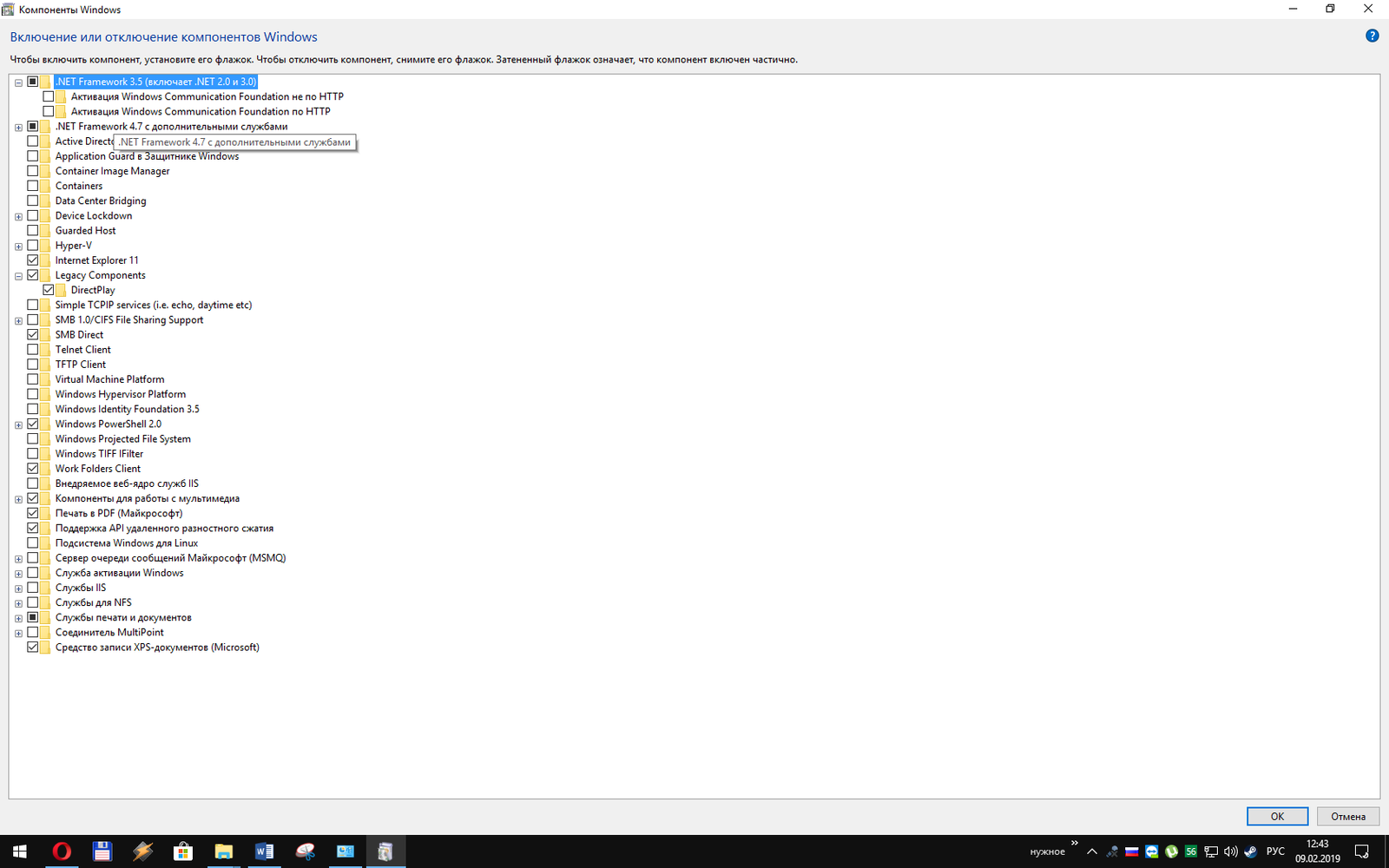Image resolution: width=1389 pixels, height=868 pixels.
Task: Click the Russian flag tray icon
Action: coord(1132,852)
